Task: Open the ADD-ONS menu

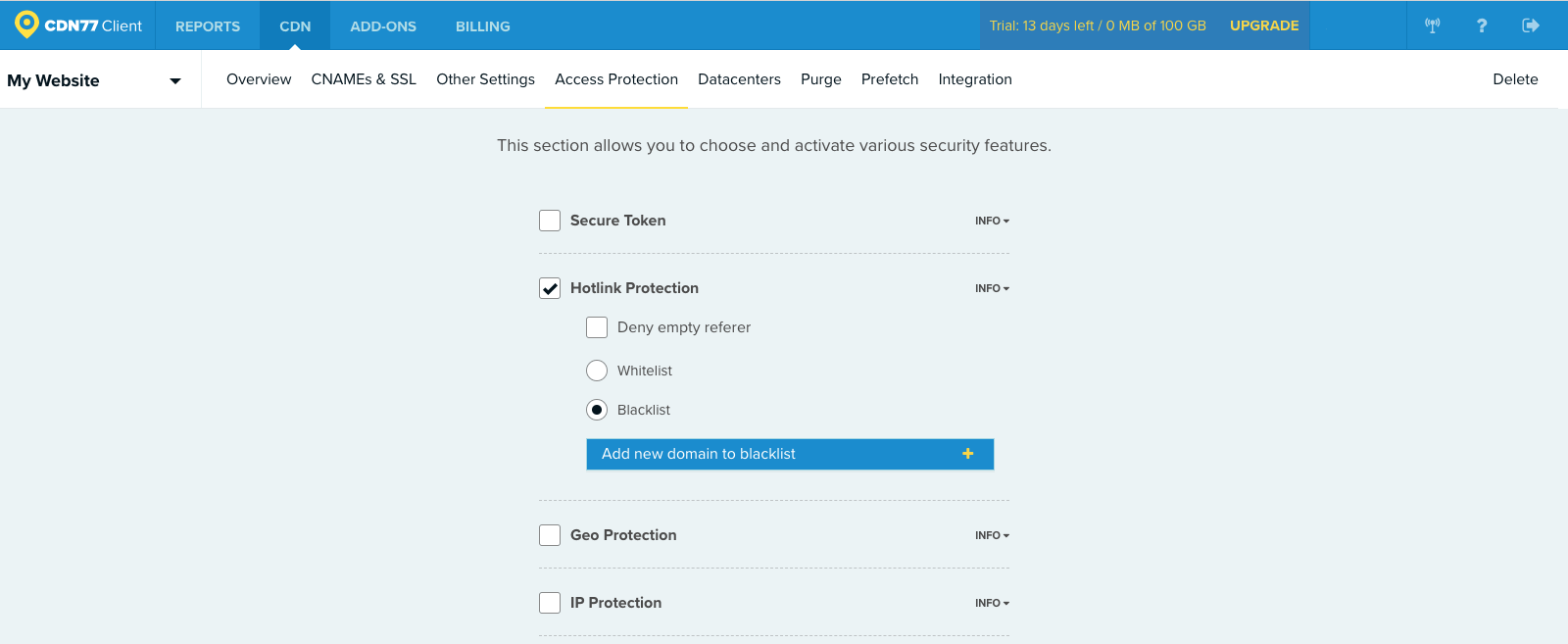Action: click(x=383, y=26)
